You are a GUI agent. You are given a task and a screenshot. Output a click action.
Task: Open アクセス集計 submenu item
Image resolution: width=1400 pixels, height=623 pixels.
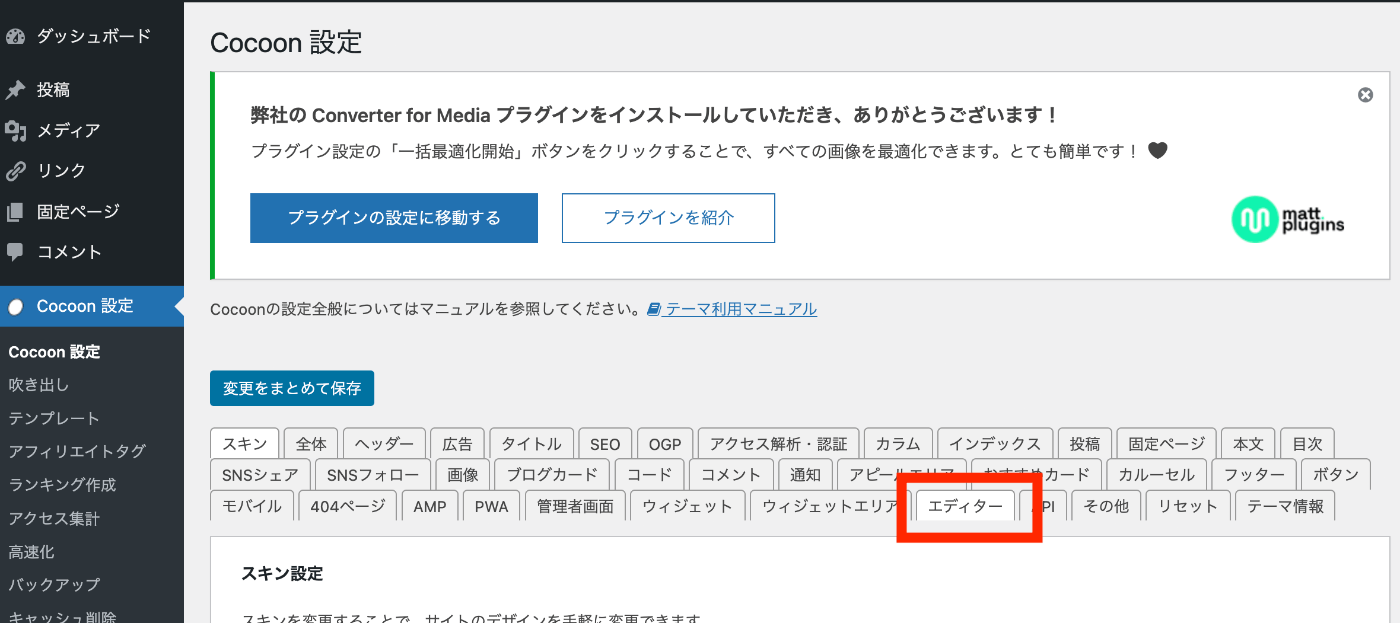[54, 519]
